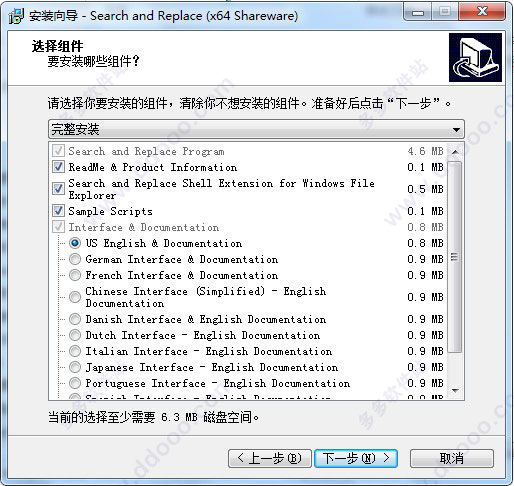The height and width of the screenshot is (486, 514).
Task: Click the 要安装哪些组件? subtitle text
Action: tap(93, 61)
